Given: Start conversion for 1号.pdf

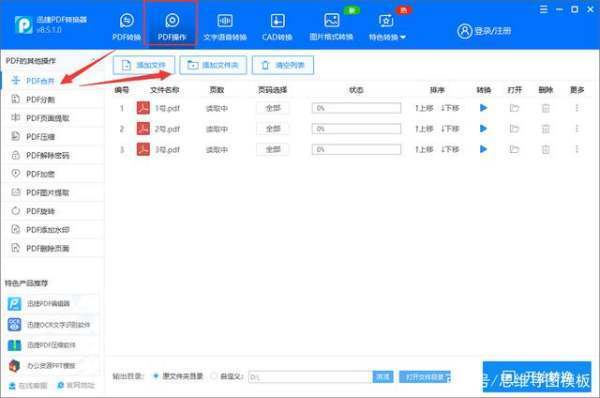Looking at the screenshot, I should [484, 108].
